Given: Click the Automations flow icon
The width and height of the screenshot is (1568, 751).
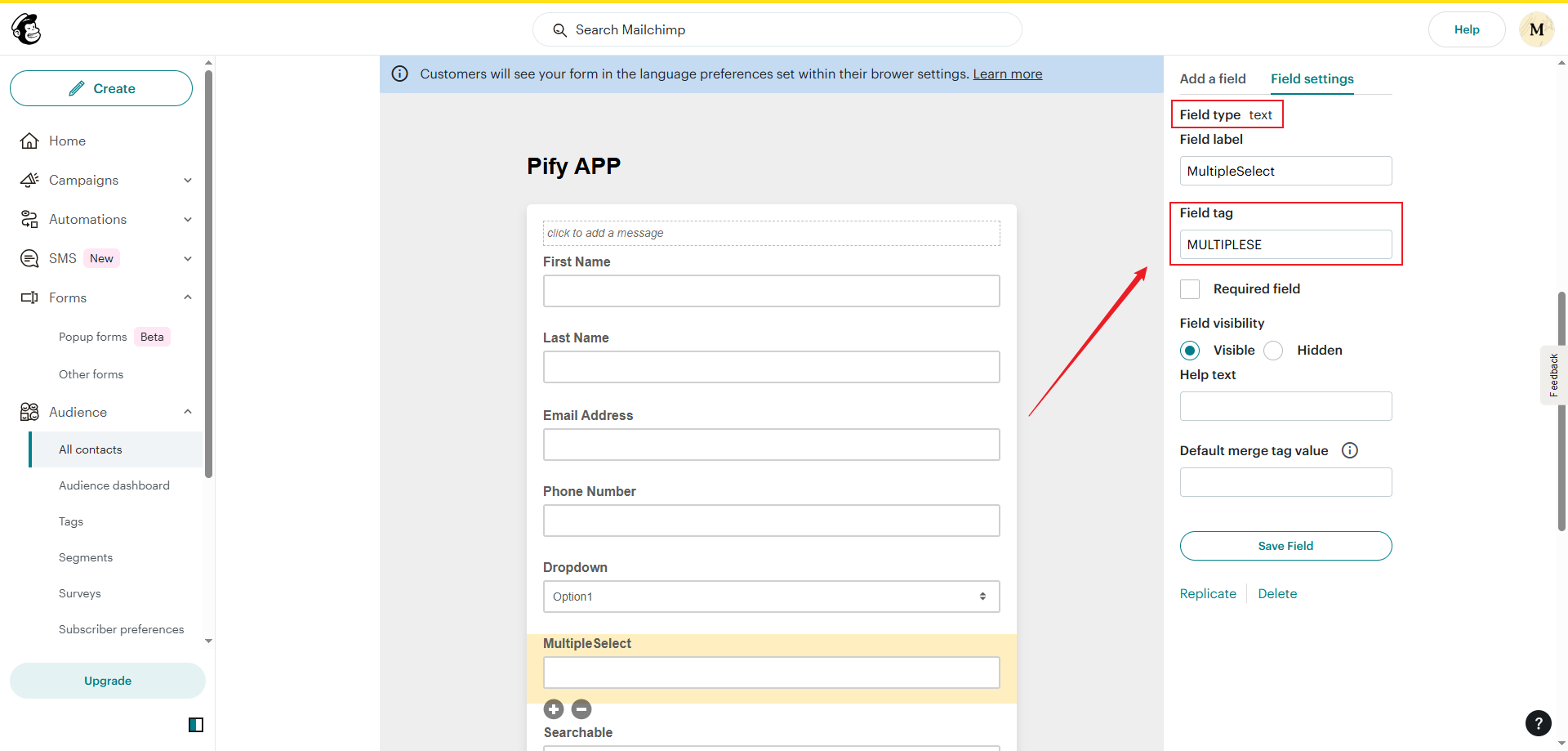Looking at the screenshot, I should coord(29,219).
